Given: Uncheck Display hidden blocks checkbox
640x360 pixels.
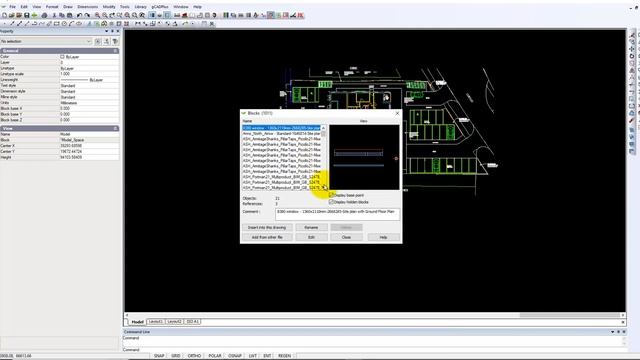Looking at the screenshot, I should pos(331,202).
